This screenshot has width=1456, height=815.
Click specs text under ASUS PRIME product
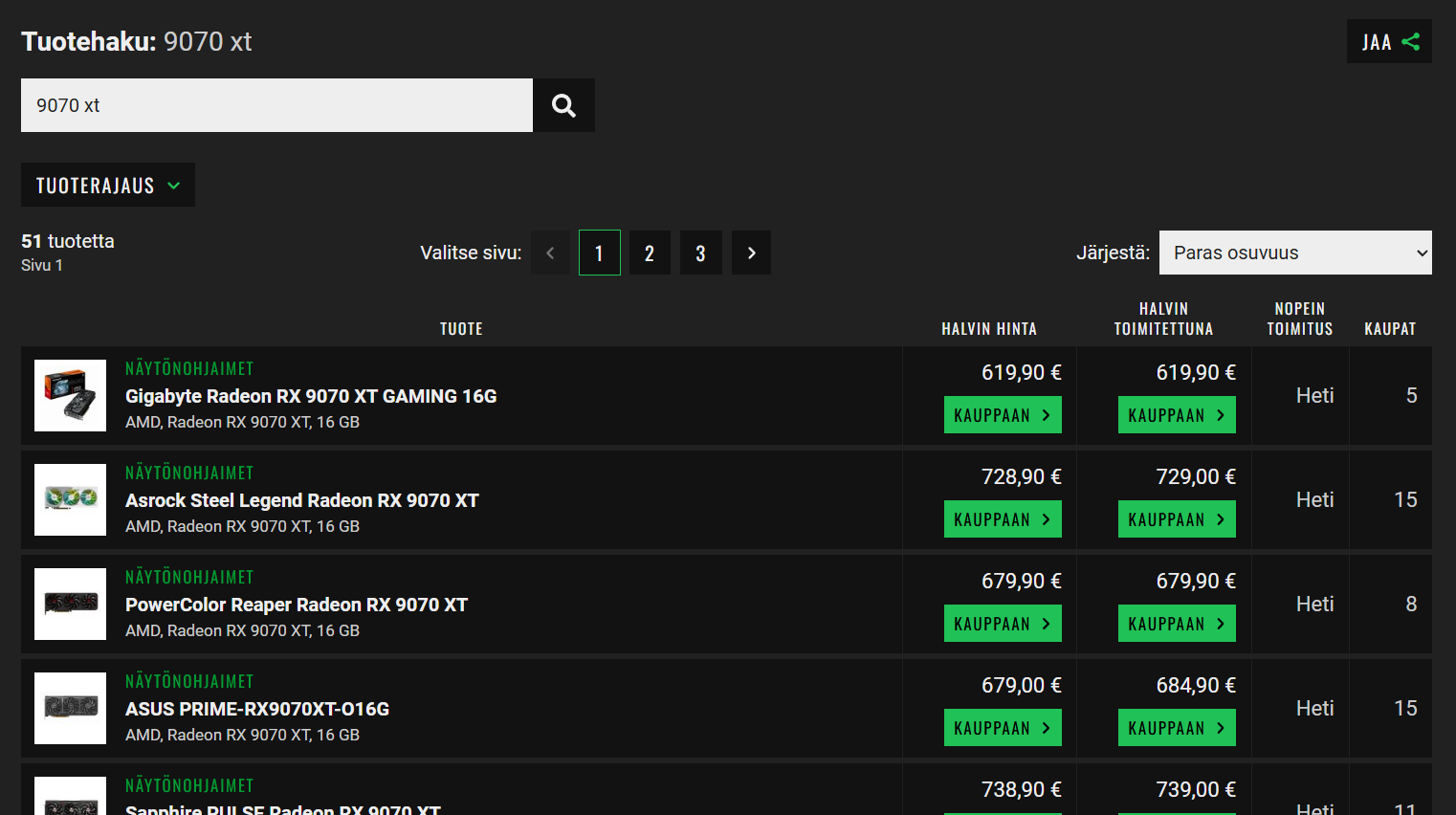(x=242, y=735)
